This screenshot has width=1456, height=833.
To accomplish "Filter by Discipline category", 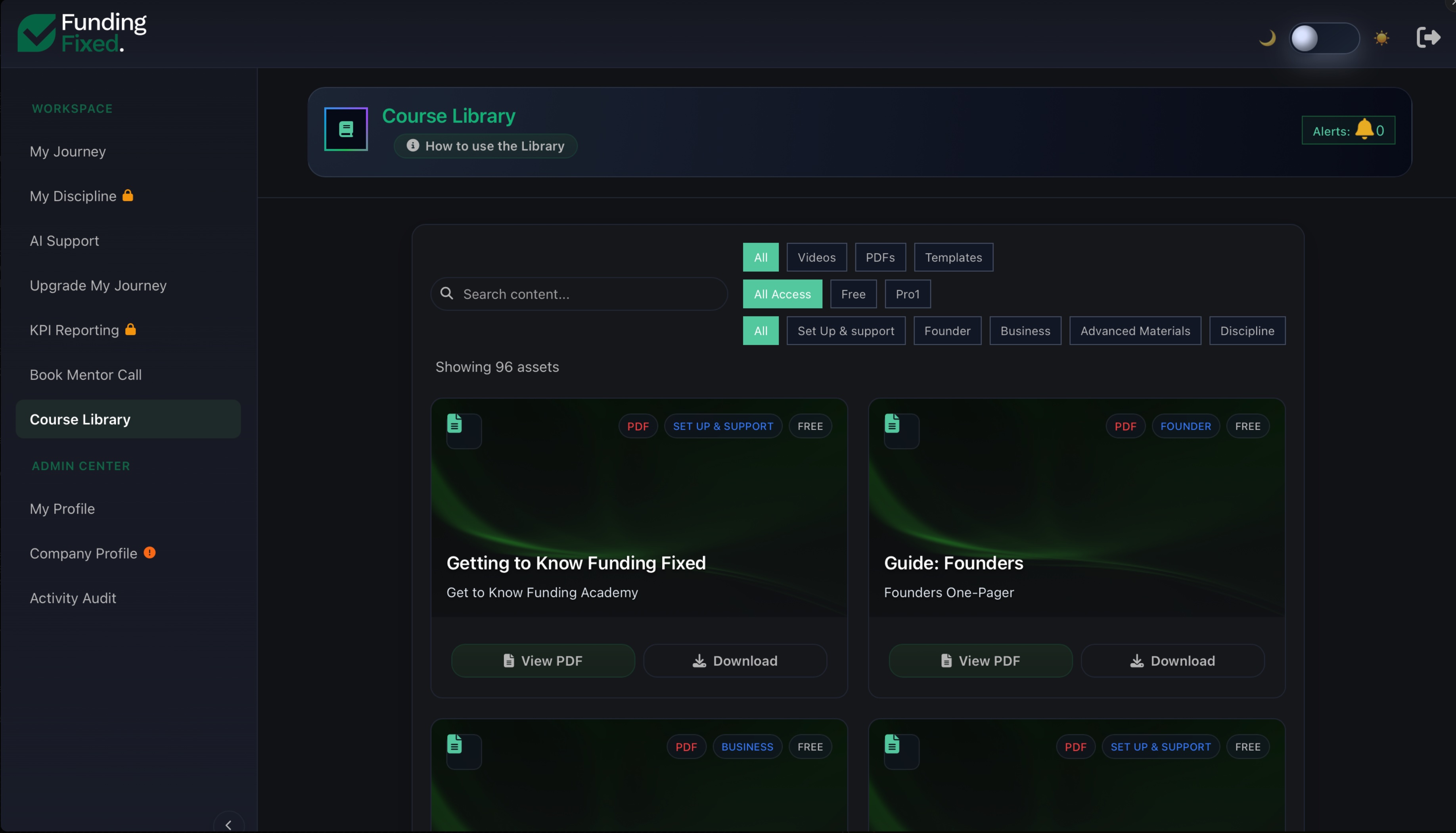I will tap(1247, 331).
